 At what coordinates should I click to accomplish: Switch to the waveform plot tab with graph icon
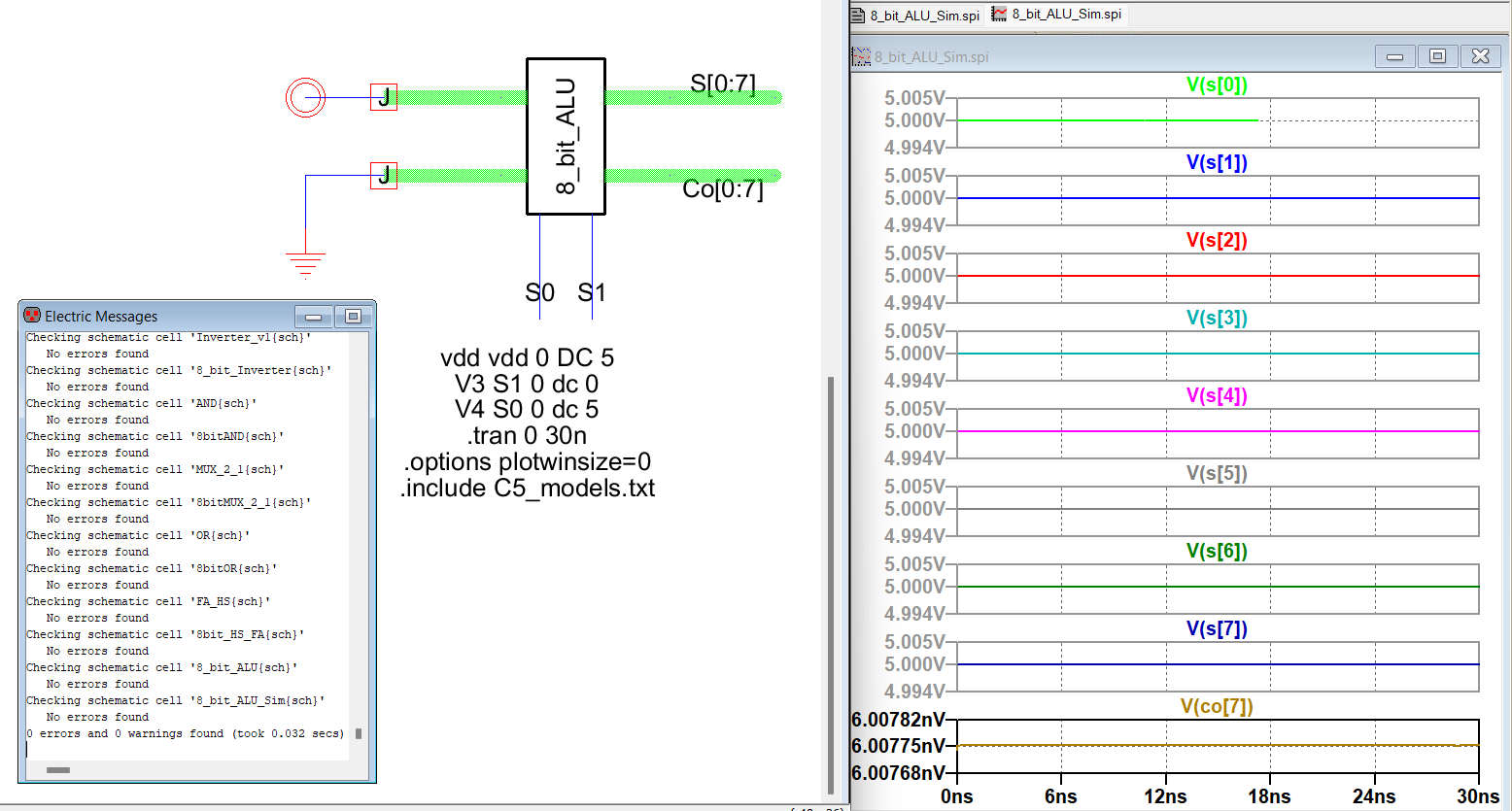point(1056,15)
